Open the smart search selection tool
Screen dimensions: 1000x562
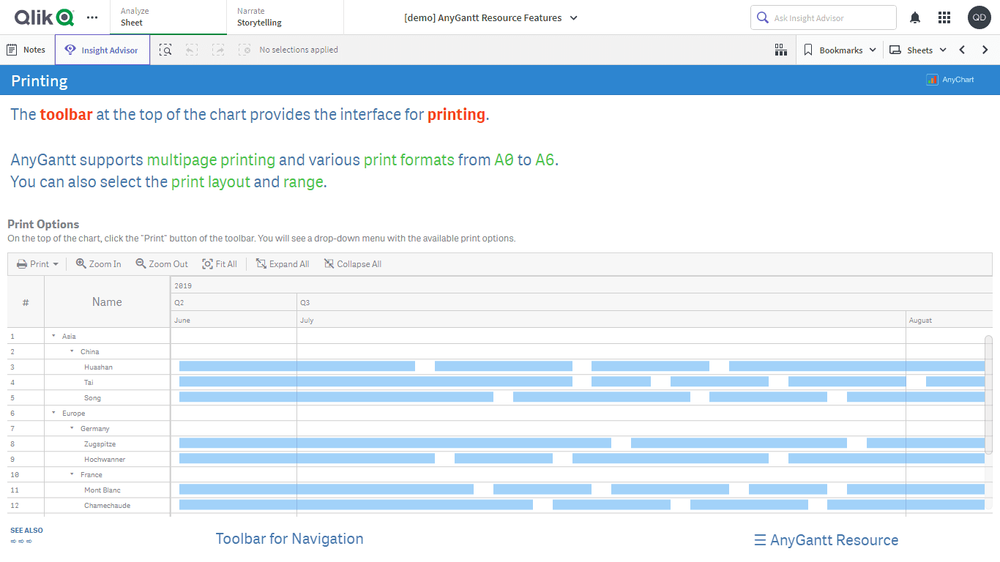(x=165, y=50)
